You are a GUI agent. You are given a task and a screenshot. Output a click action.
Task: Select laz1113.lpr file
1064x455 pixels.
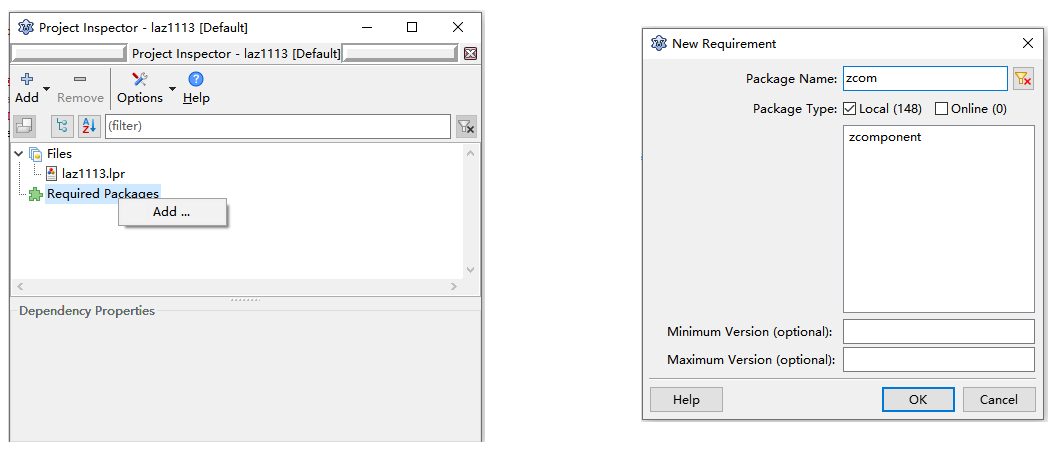[93, 174]
